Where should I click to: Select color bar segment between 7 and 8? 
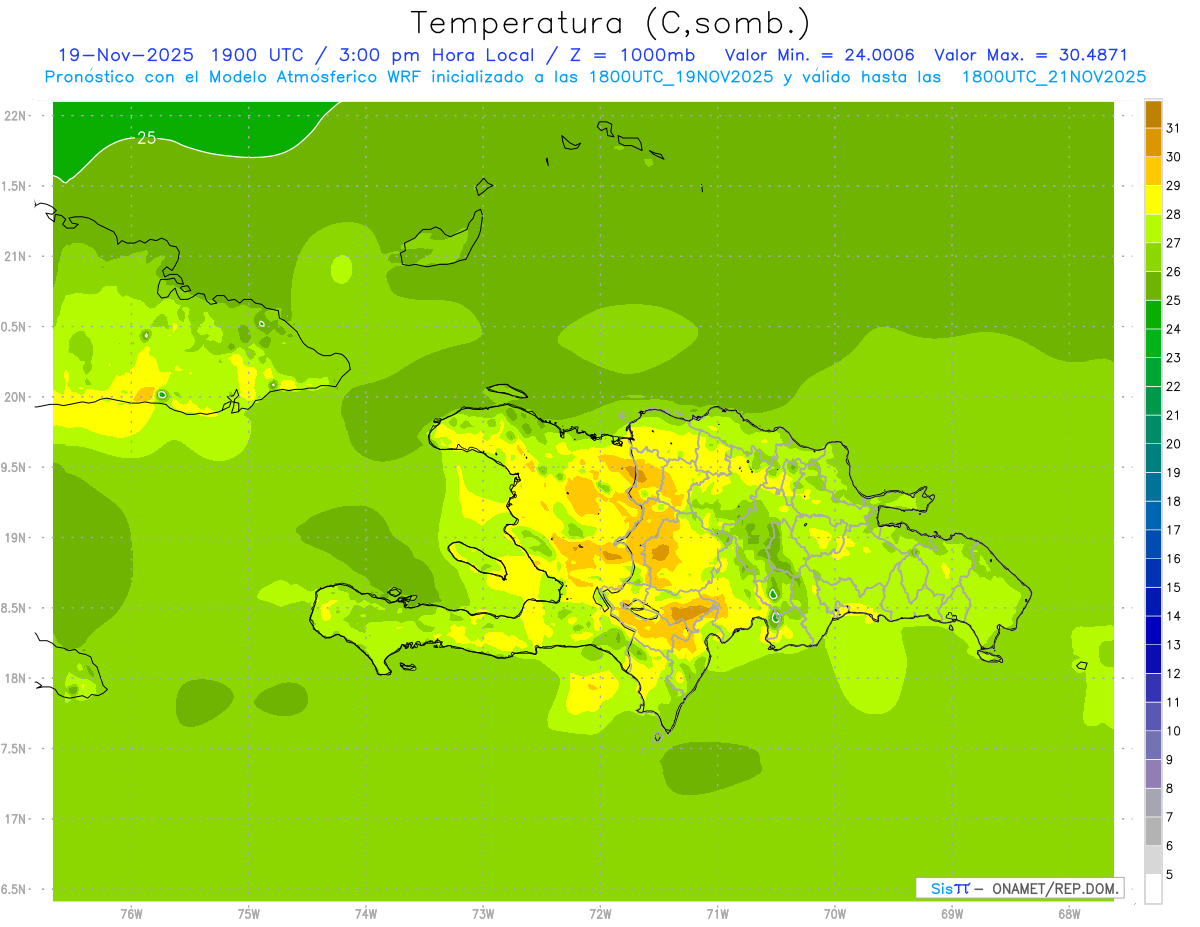click(1153, 802)
